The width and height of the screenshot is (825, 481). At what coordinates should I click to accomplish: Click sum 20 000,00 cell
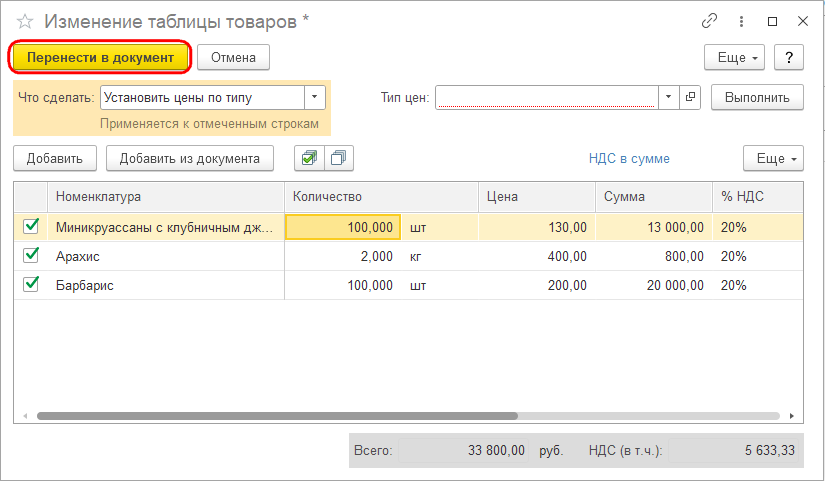[654, 285]
